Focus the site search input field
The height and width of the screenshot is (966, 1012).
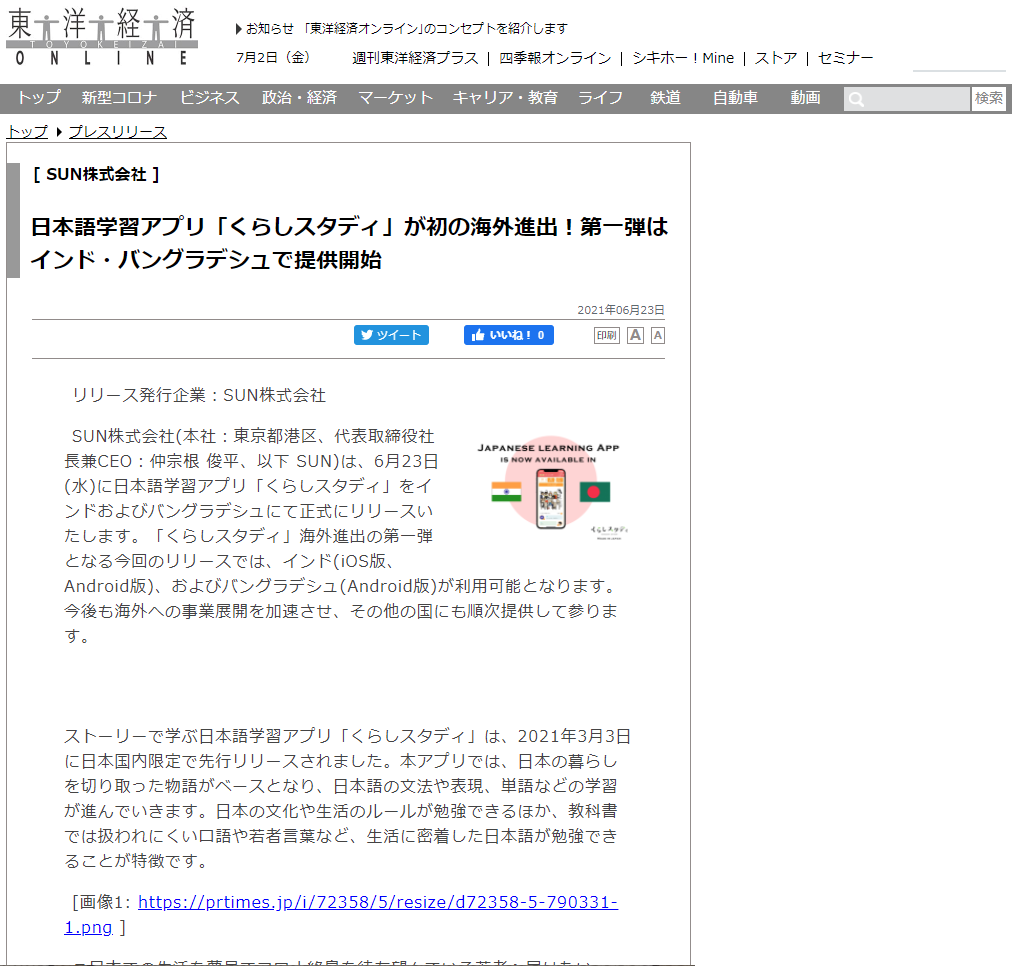tap(907, 99)
